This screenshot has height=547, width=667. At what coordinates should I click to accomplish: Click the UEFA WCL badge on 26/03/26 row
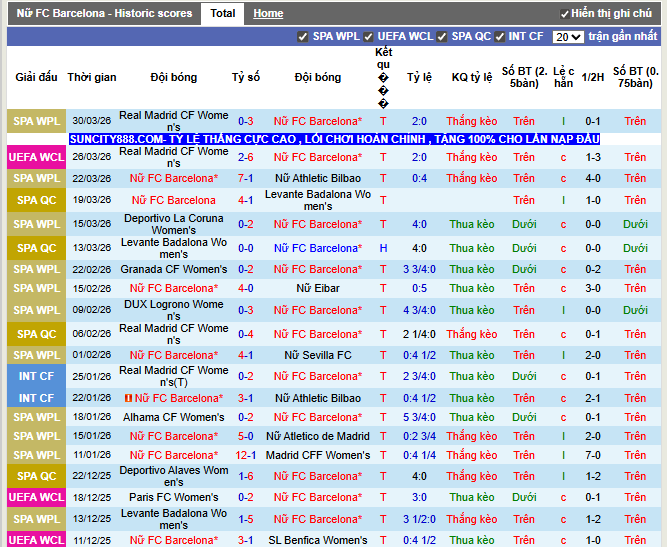tap(36, 157)
